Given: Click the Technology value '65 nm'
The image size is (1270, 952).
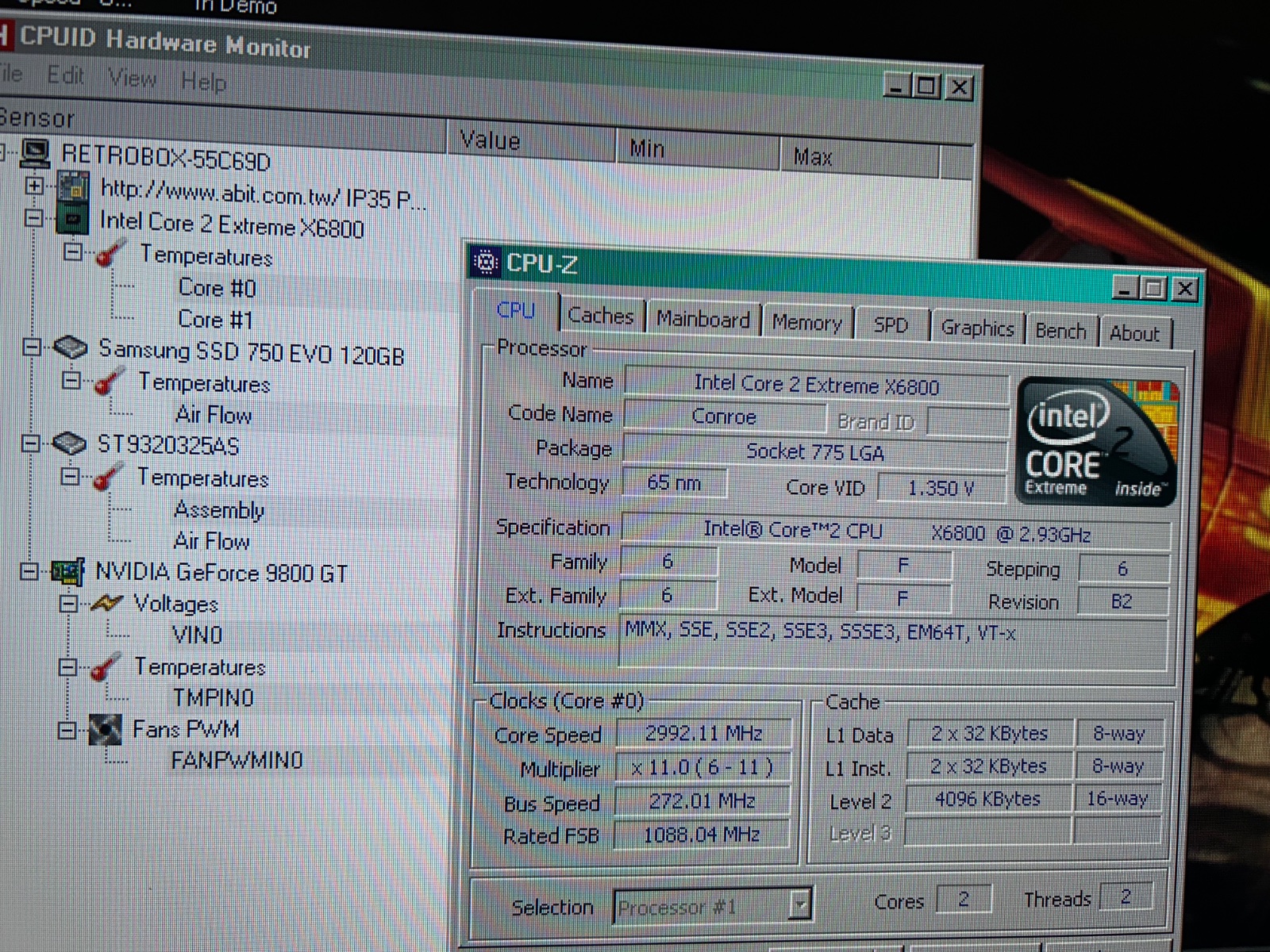Looking at the screenshot, I should coord(674,482).
